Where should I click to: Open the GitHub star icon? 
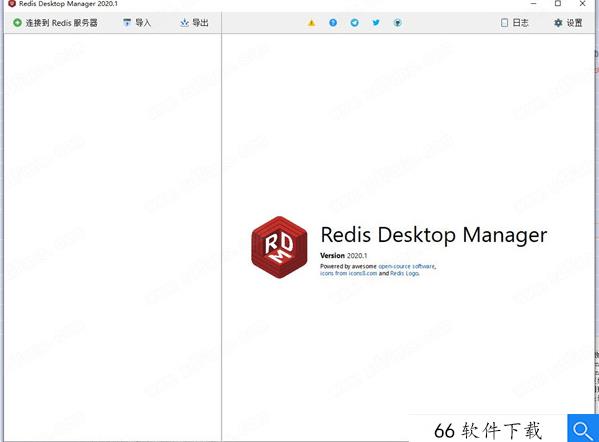tap(397, 23)
